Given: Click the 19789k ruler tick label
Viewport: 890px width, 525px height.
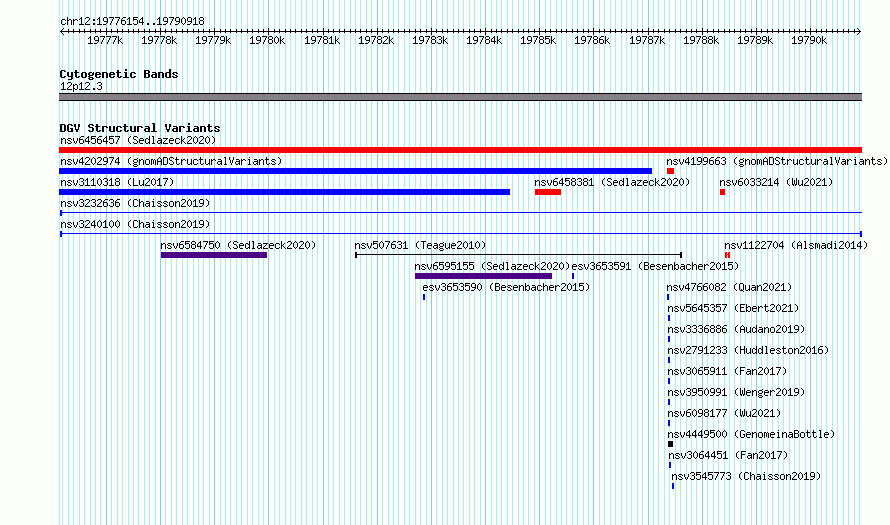Looking at the screenshot, I should 755,40.
